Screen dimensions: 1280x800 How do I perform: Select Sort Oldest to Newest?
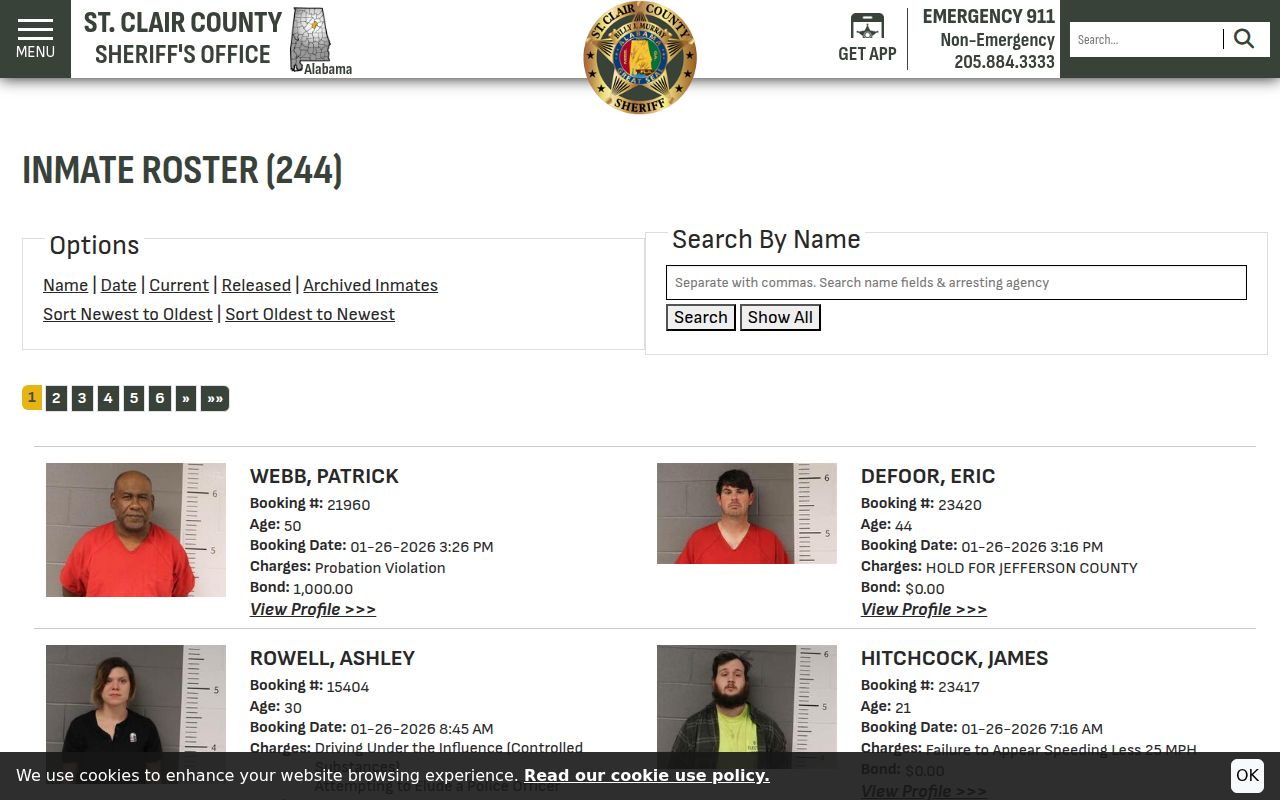[310, 314]
